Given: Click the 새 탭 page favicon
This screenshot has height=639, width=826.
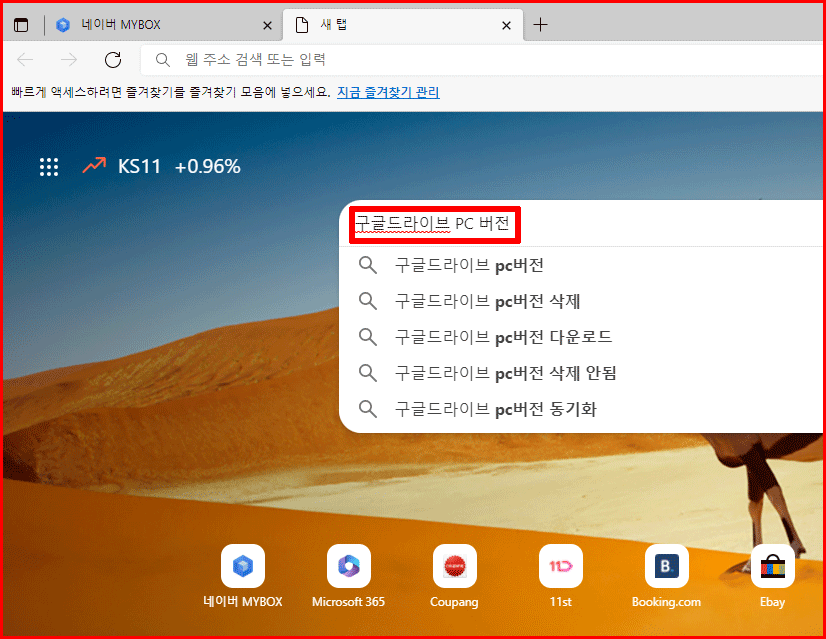Looking at the screenshot, I should (302, 25).
